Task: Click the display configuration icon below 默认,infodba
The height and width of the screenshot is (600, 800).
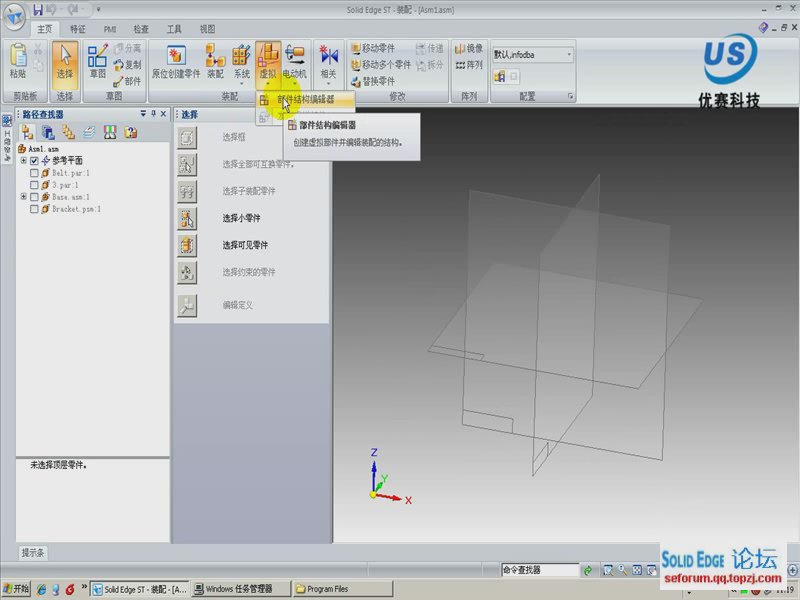Action: 499,77
